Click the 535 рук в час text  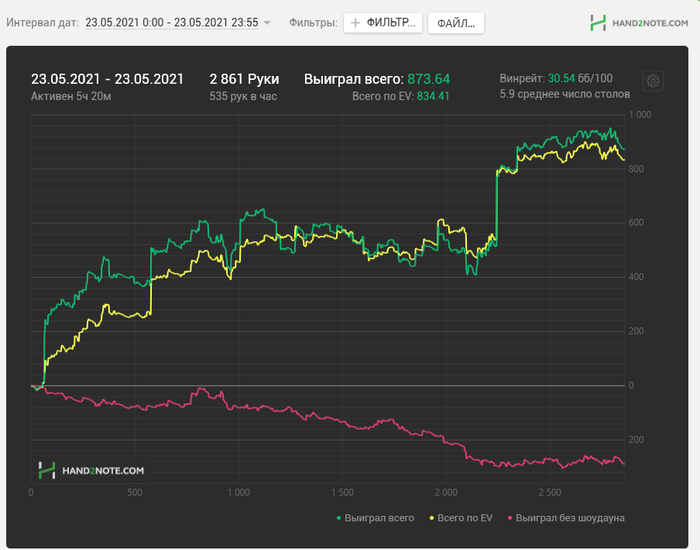243,96
